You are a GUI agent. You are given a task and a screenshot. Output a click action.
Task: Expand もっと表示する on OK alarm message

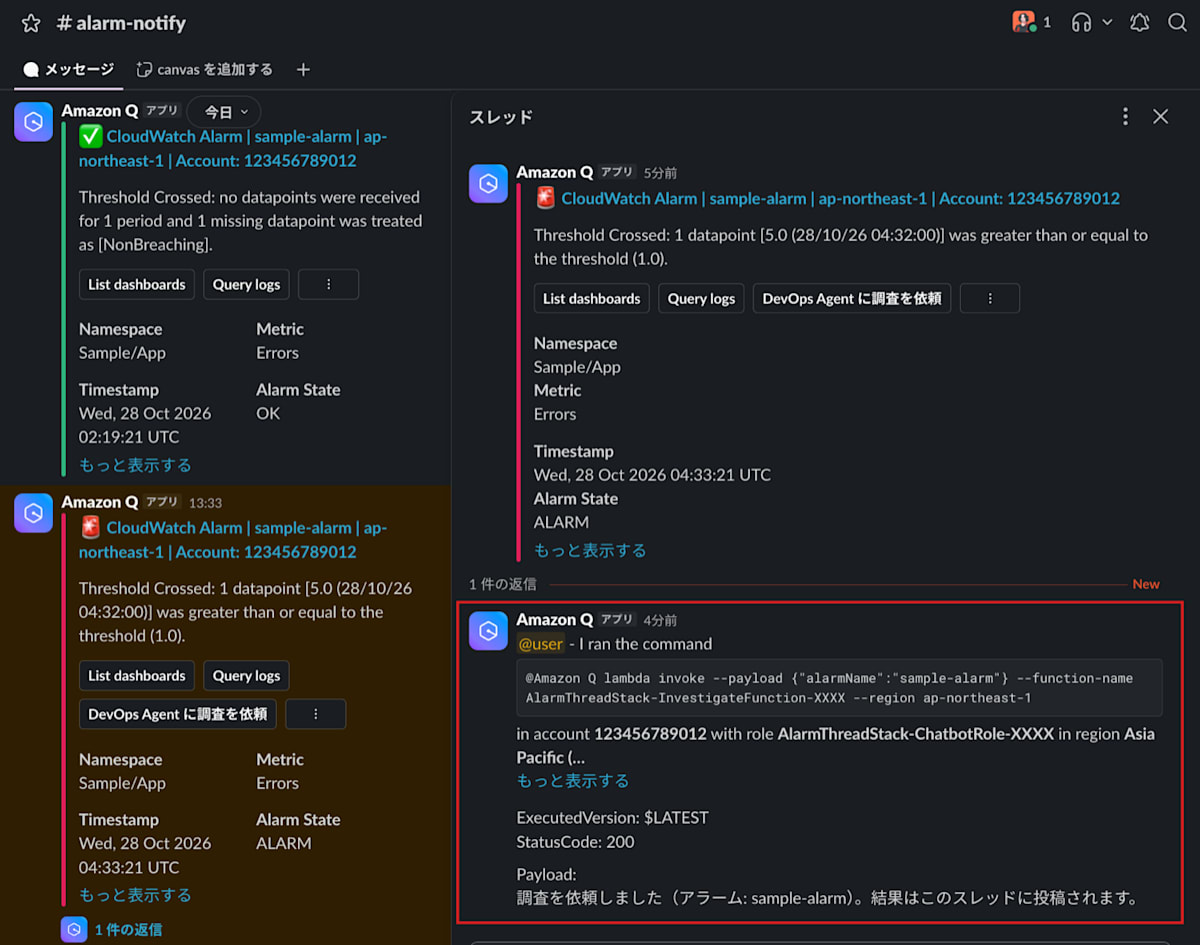[135, 465]
